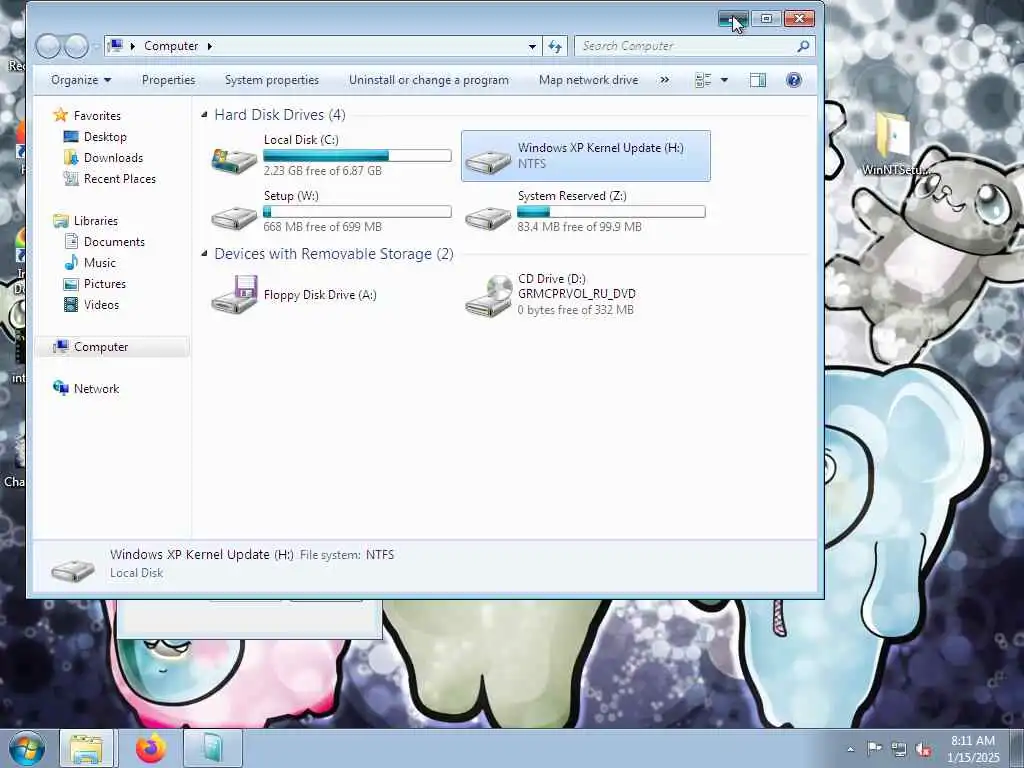
Task: Click 'GRMCPRVOL_RU_DVD' label text
Action: (x=577, y=294)
